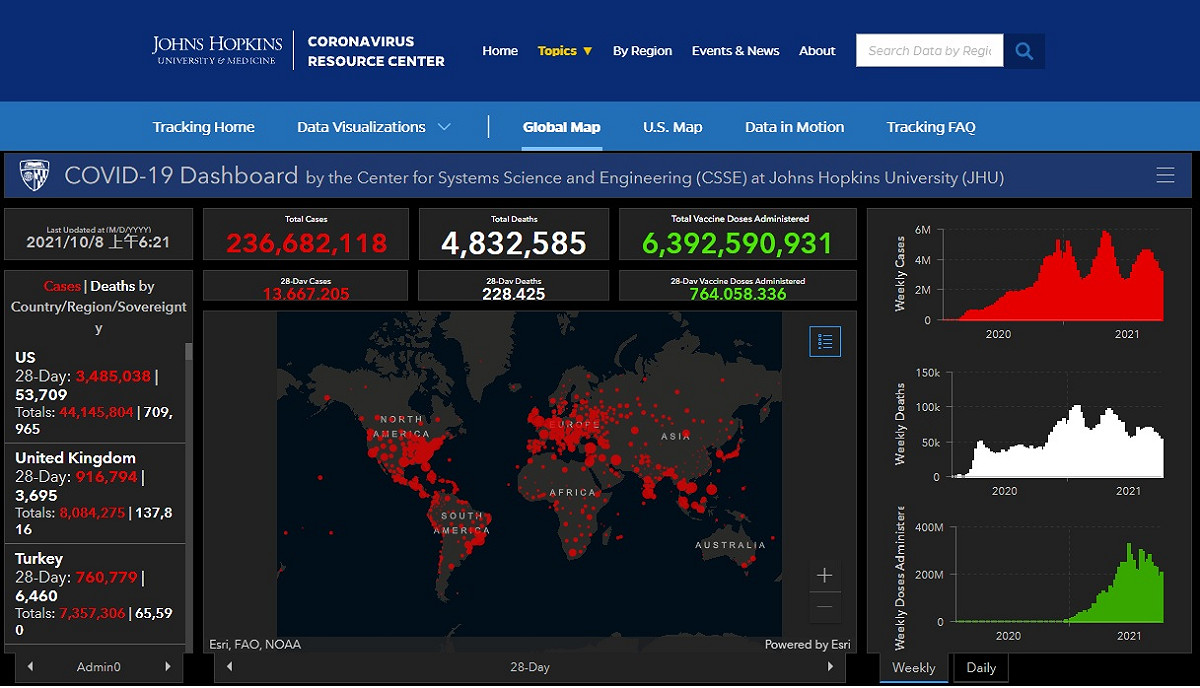The image size is (1200, 688).
Task: Click Total Vaccine Doses value 6,392,590,931
Action: pyautogui.click(x=737, y=243)
